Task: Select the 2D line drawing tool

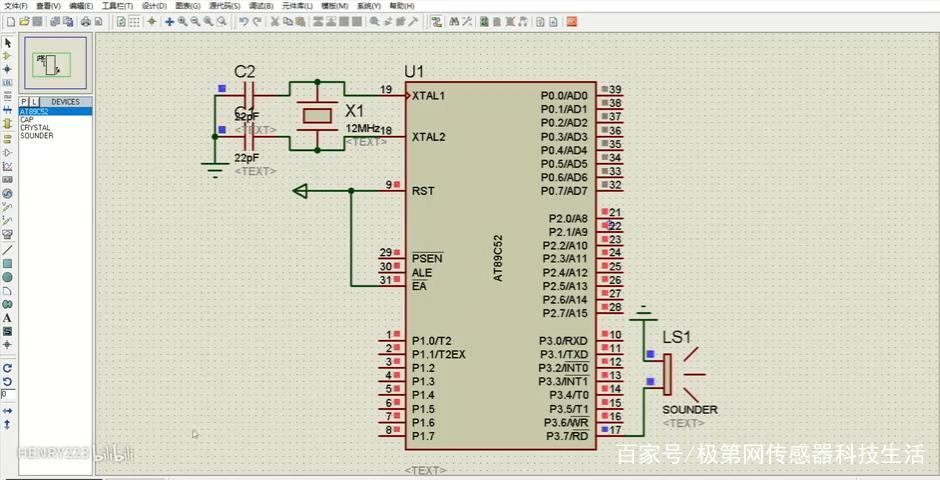Action: click(8, 249)
